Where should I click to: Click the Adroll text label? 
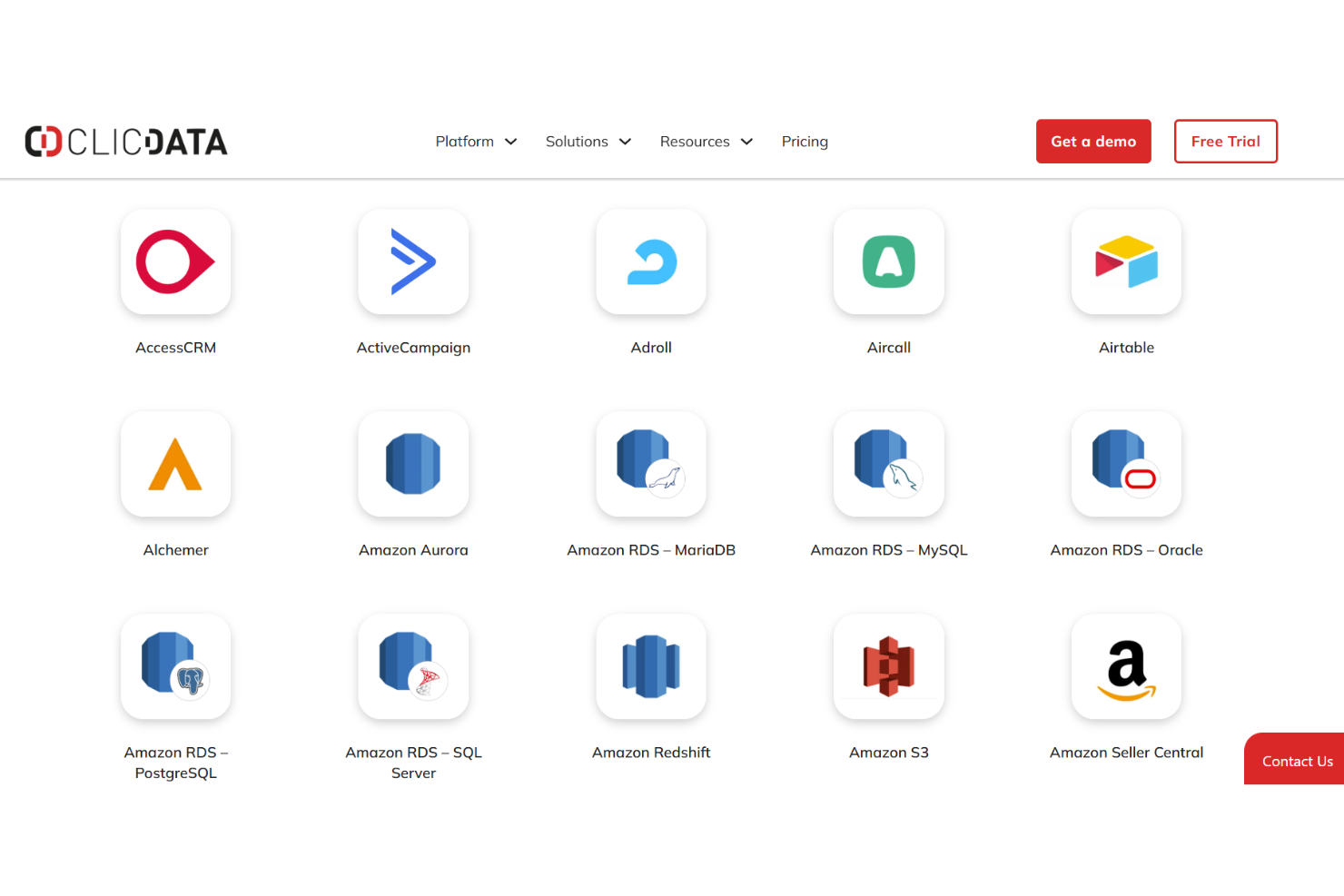click(x=651, y=348)
